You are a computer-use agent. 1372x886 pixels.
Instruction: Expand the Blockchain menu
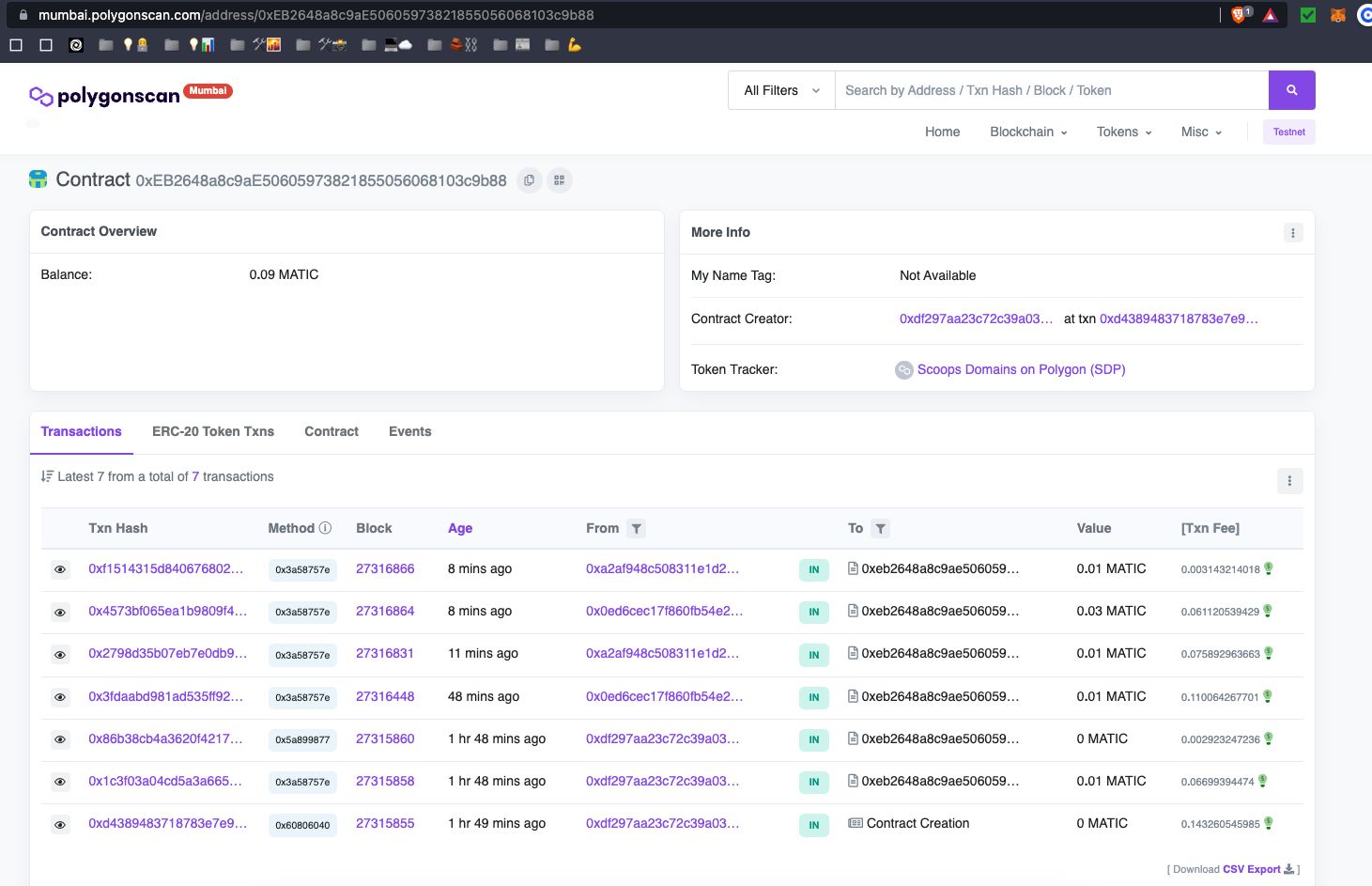click(1028, 132)
